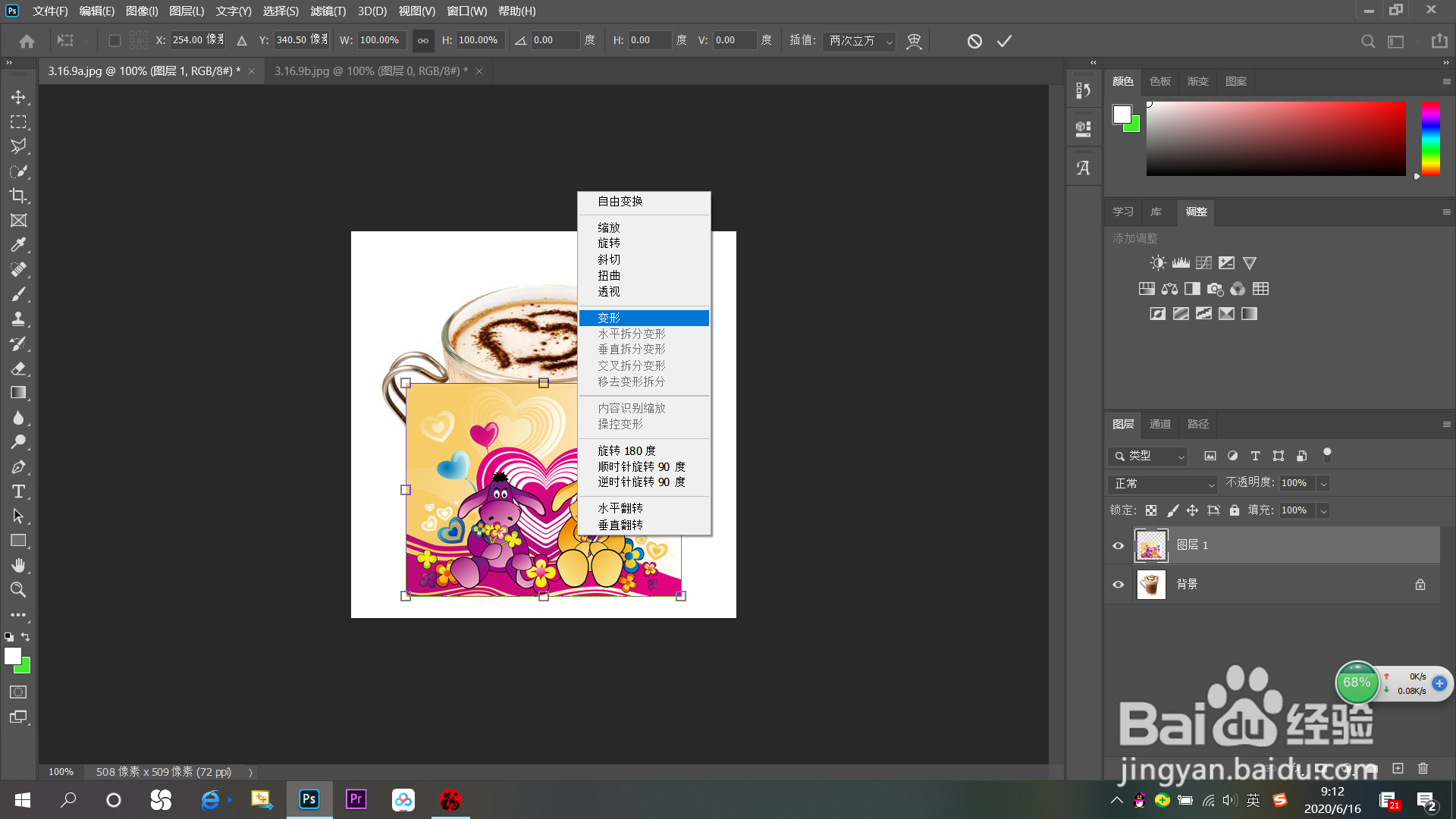Select the Eyedropper tool

pos(18,245)
